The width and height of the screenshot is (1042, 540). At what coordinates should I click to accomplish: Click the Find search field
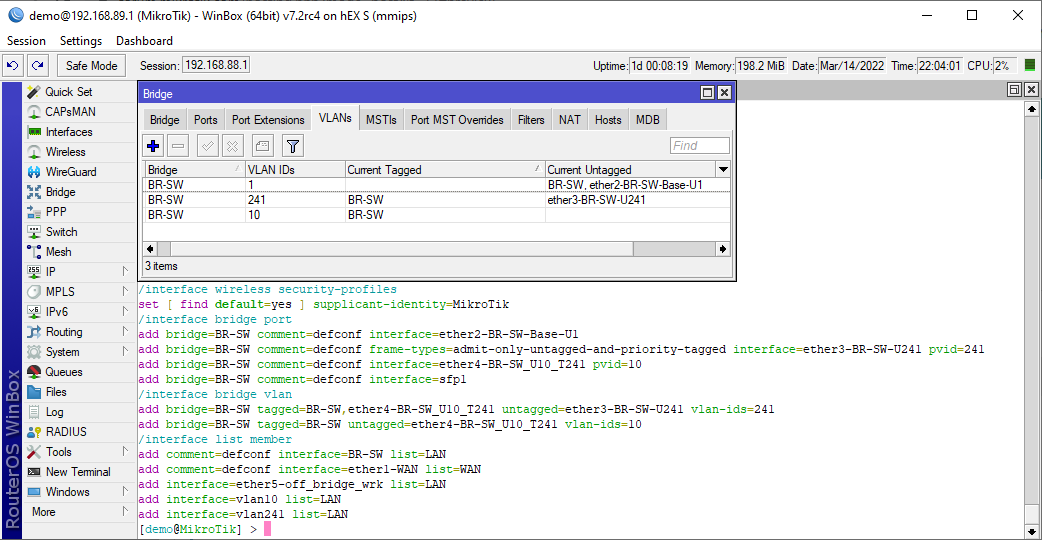(699, 146)
